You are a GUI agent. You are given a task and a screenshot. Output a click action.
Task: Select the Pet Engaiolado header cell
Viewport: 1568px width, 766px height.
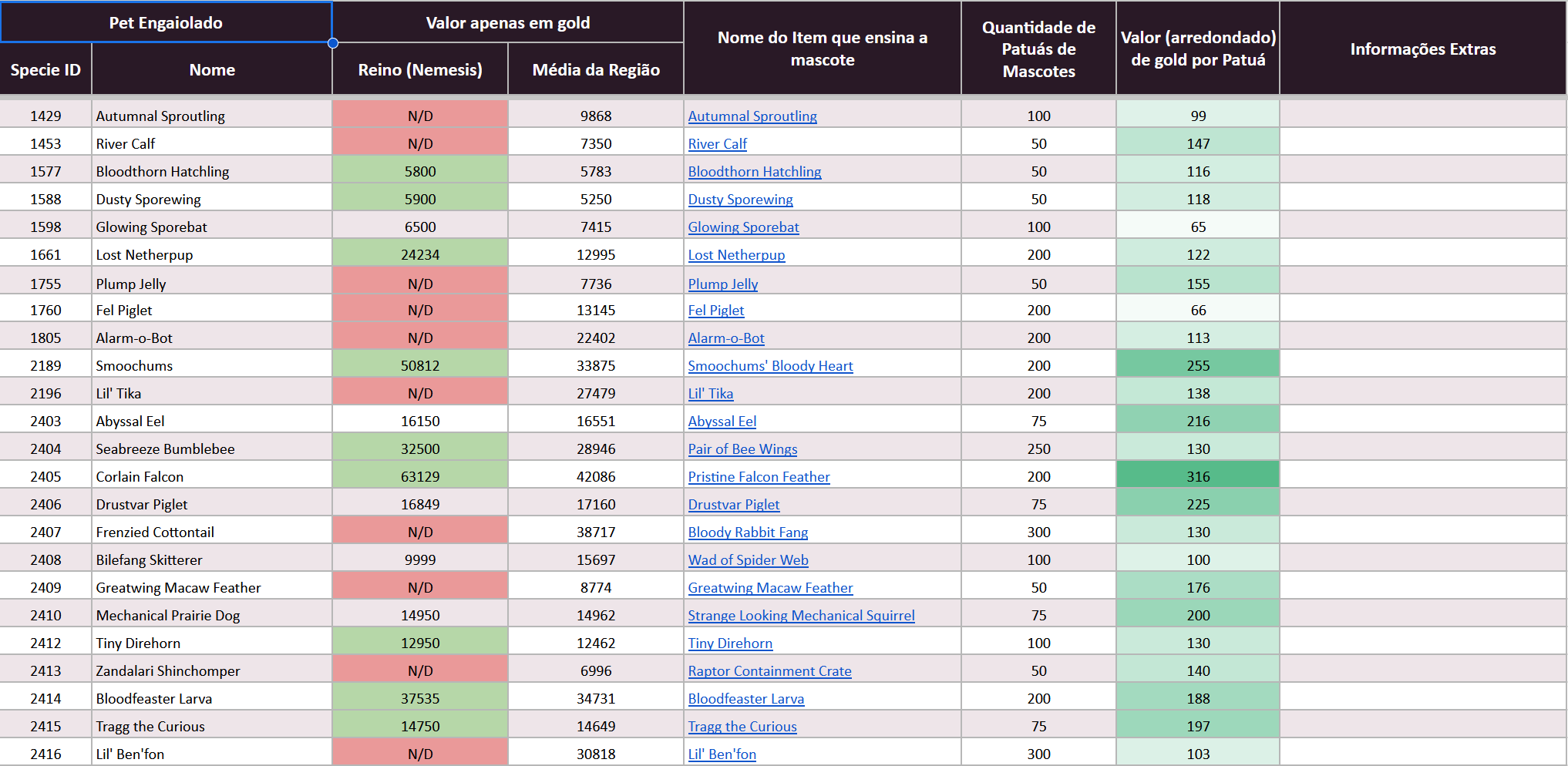click(166, 22)
